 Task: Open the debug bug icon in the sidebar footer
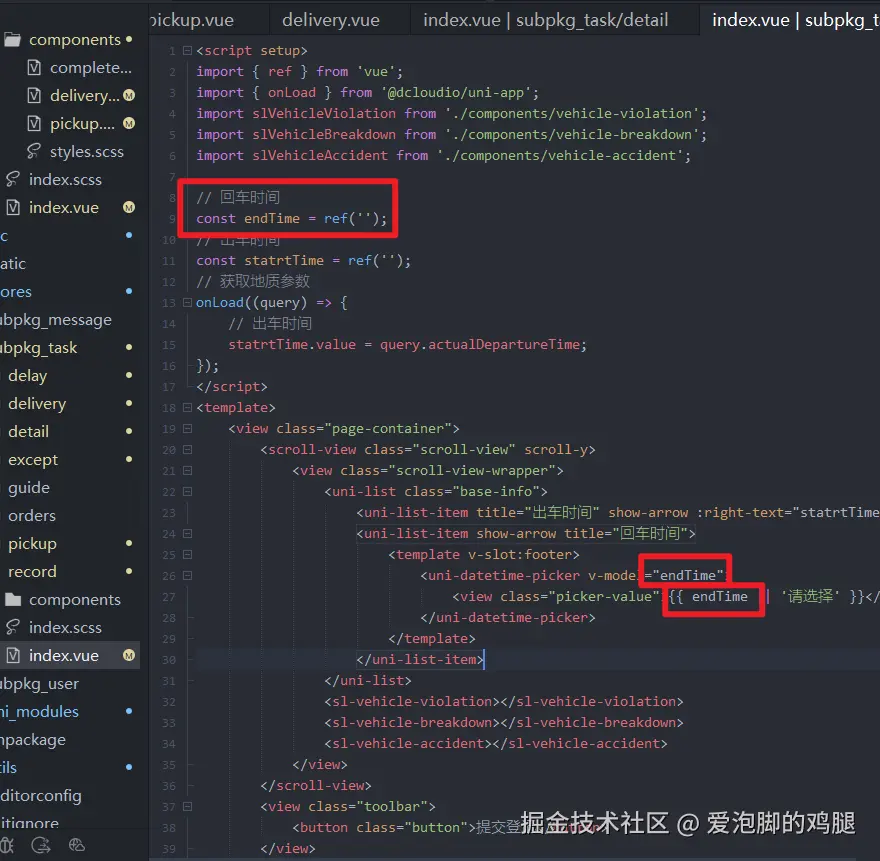(x=7, y=845)
